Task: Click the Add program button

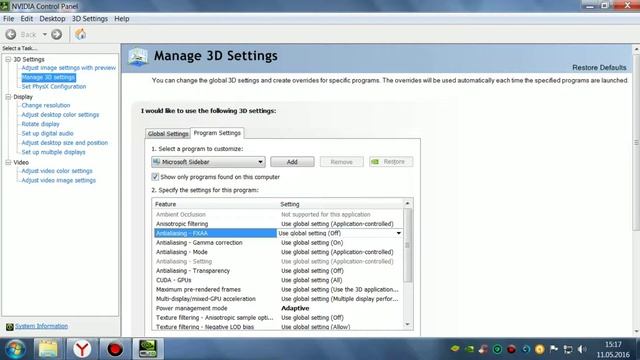Action: pyautogui.click(x=292, y=162)
